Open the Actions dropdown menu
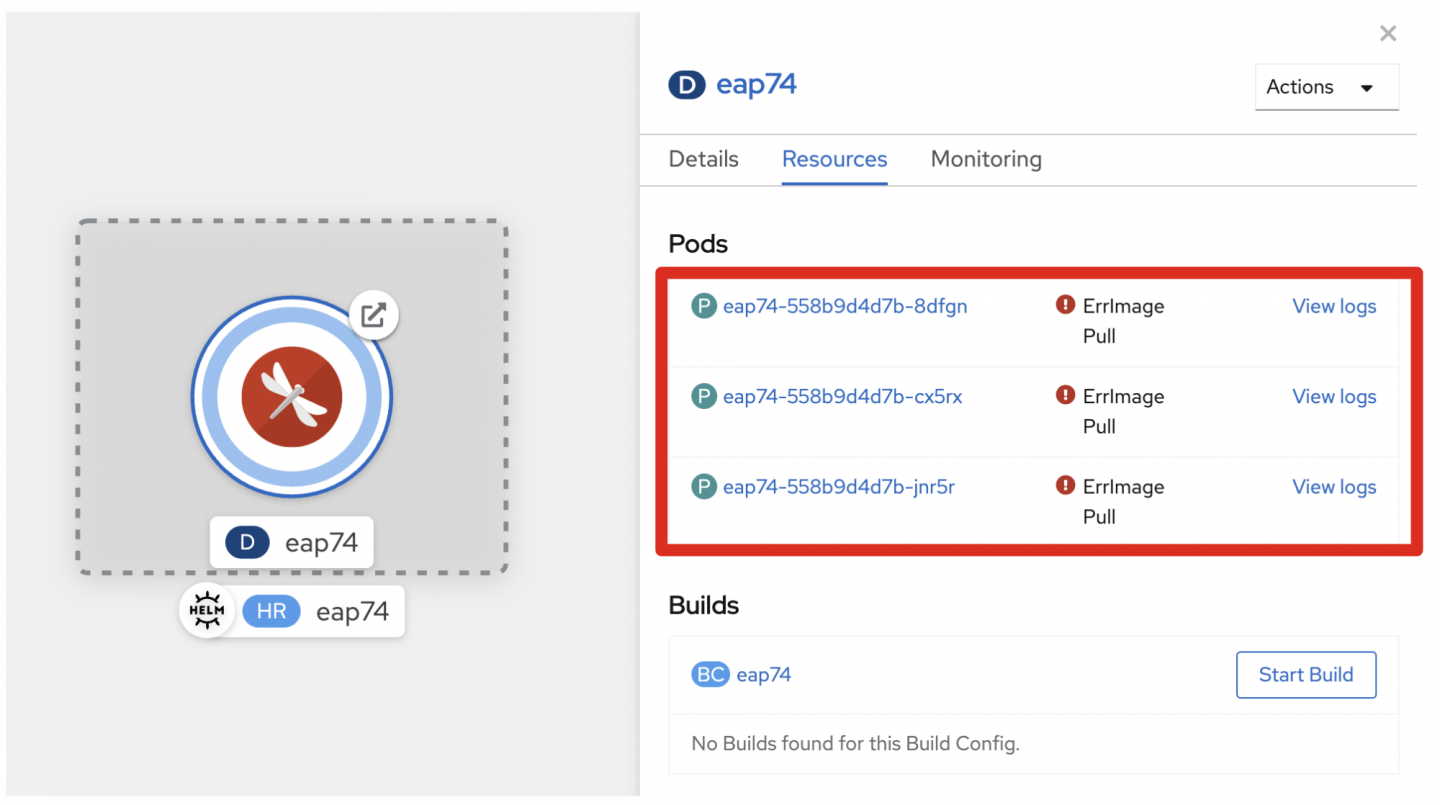 (x=1326, y=87)
